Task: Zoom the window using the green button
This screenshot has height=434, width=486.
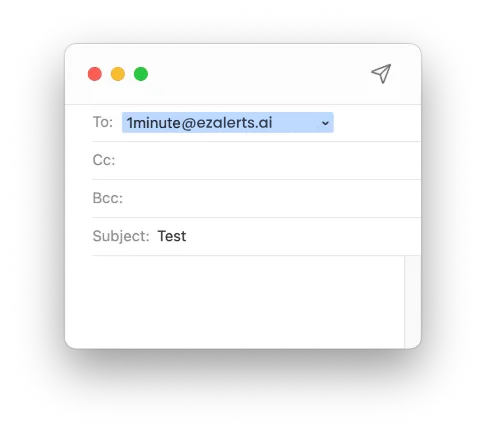Action: point(141,74)
